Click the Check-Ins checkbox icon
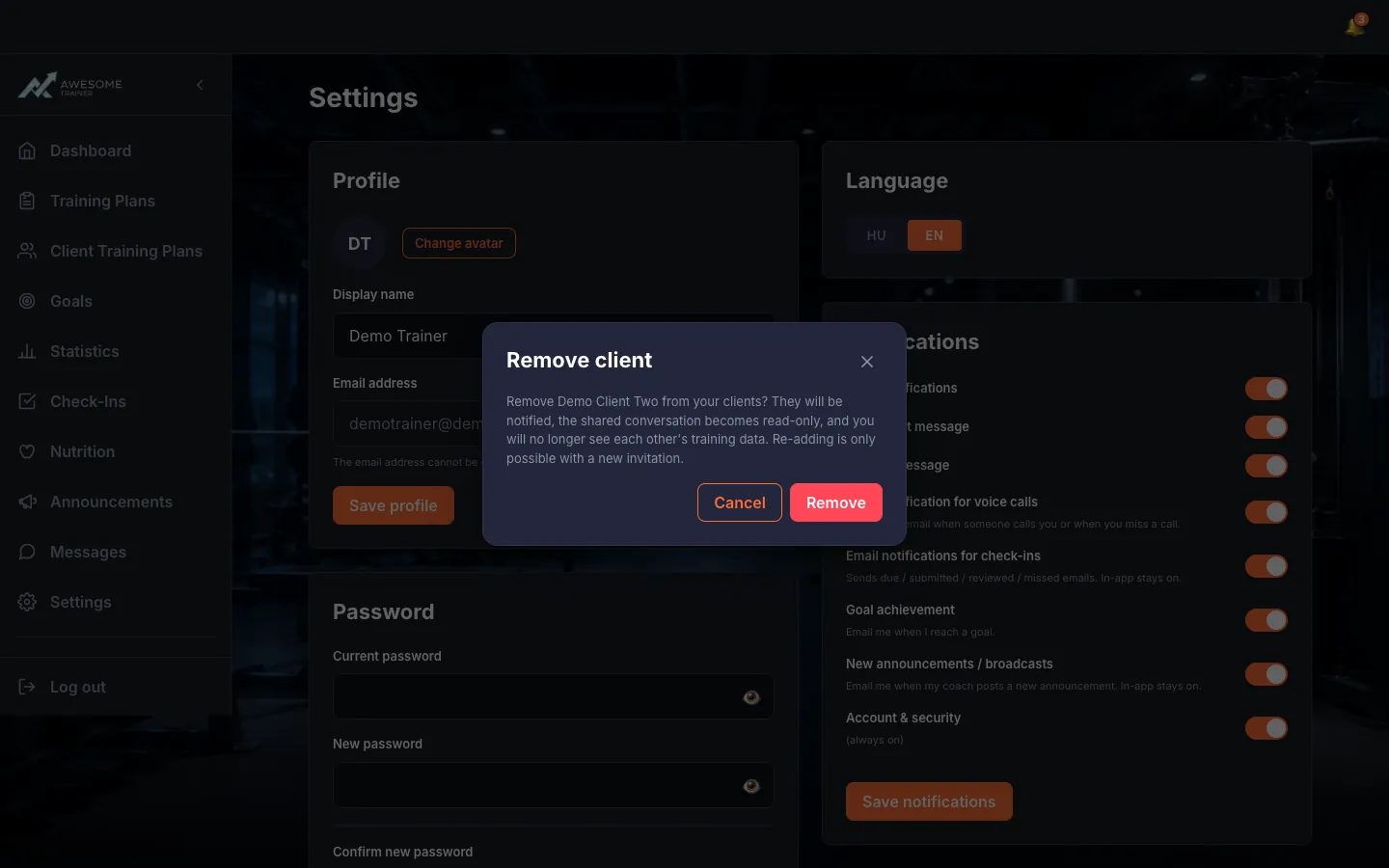Viewport: 1389px width, 868px height. (x=27, y=401)
